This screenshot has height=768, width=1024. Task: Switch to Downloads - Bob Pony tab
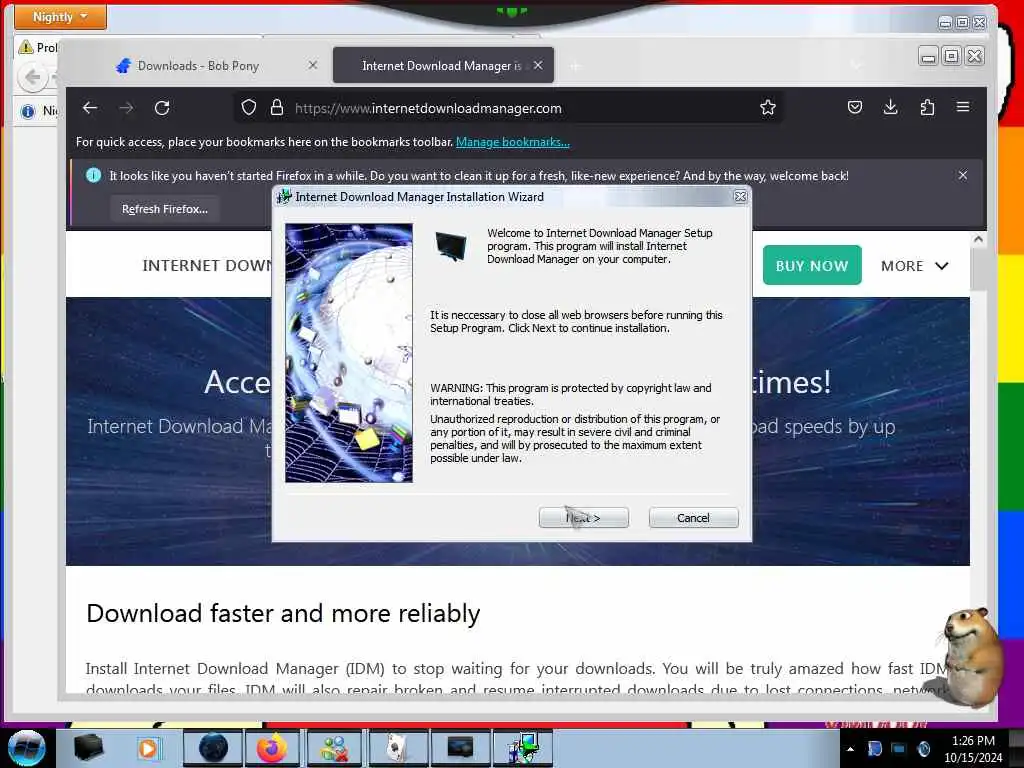(x=199, y=65)
